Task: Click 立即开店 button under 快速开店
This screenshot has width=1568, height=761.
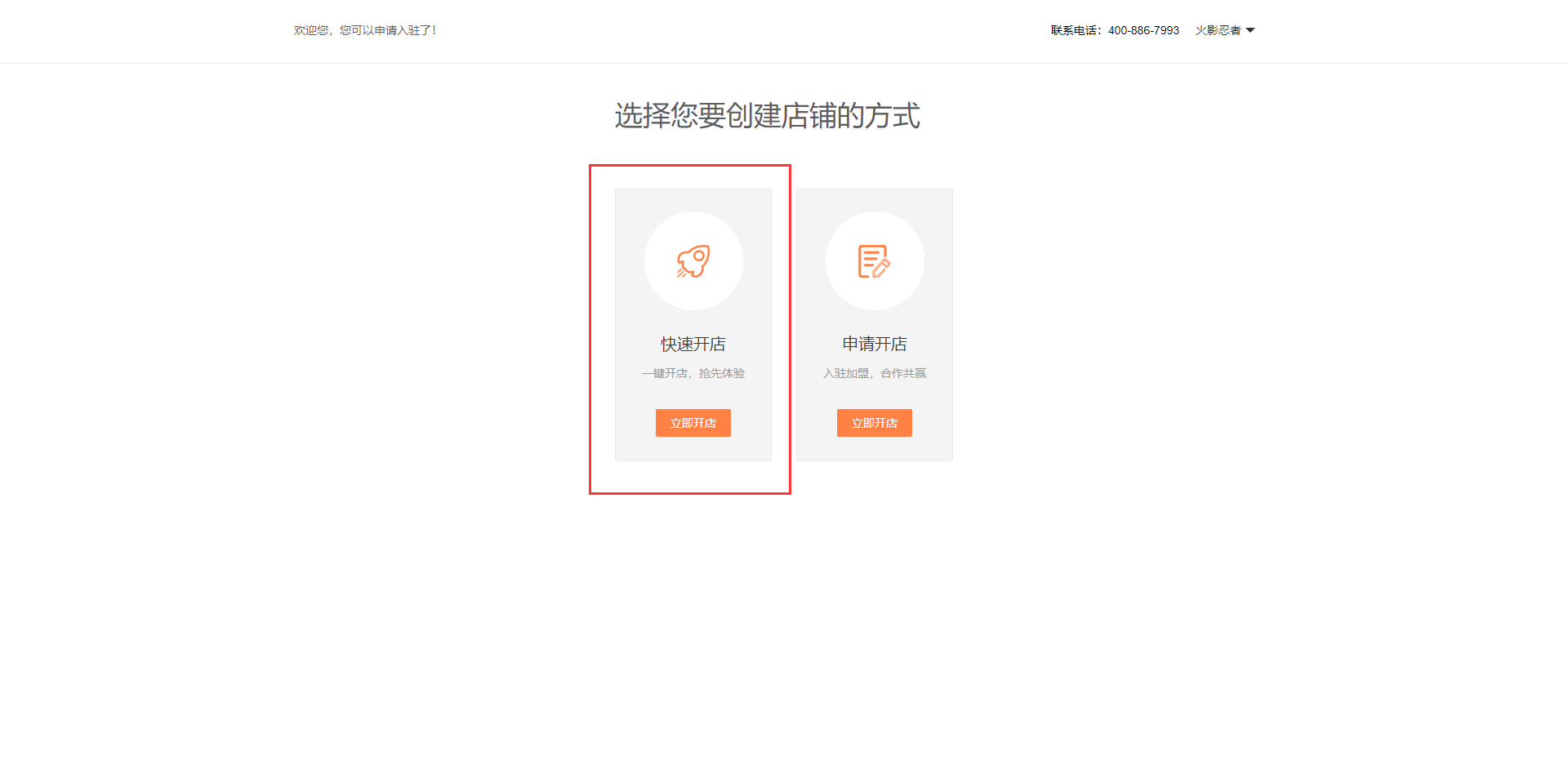Action: [693, 423]
